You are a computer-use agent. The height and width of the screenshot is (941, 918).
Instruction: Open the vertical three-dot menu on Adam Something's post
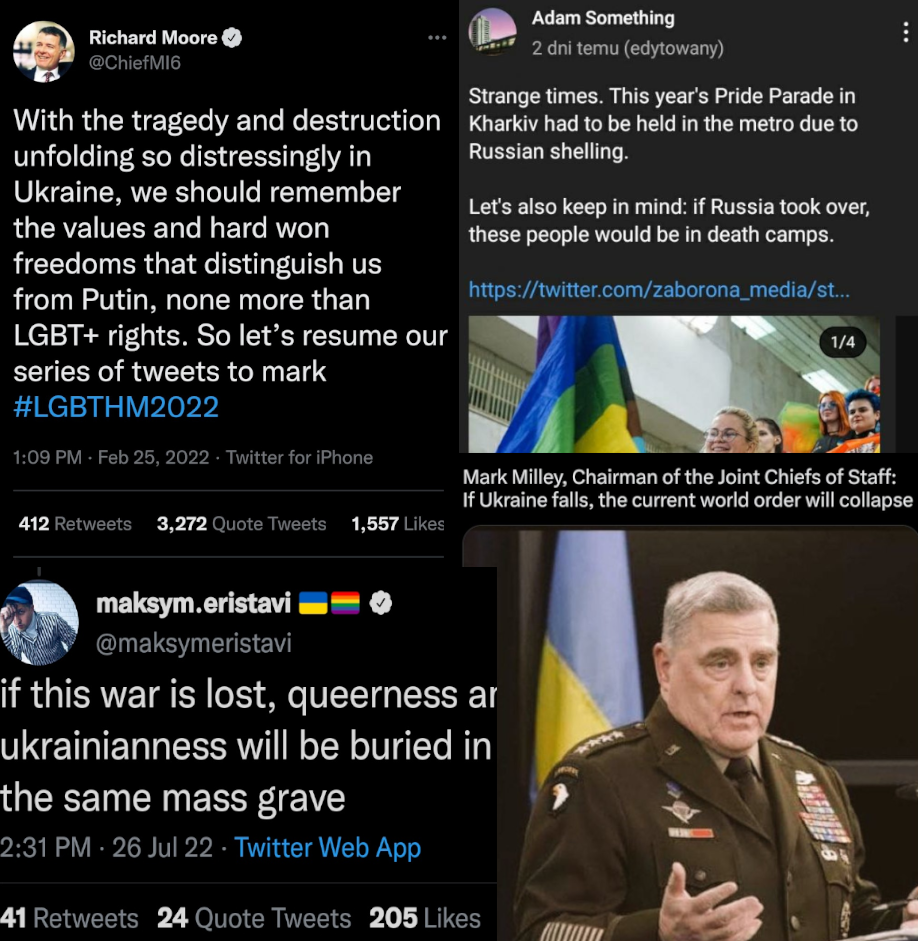(x=905, y=32)
